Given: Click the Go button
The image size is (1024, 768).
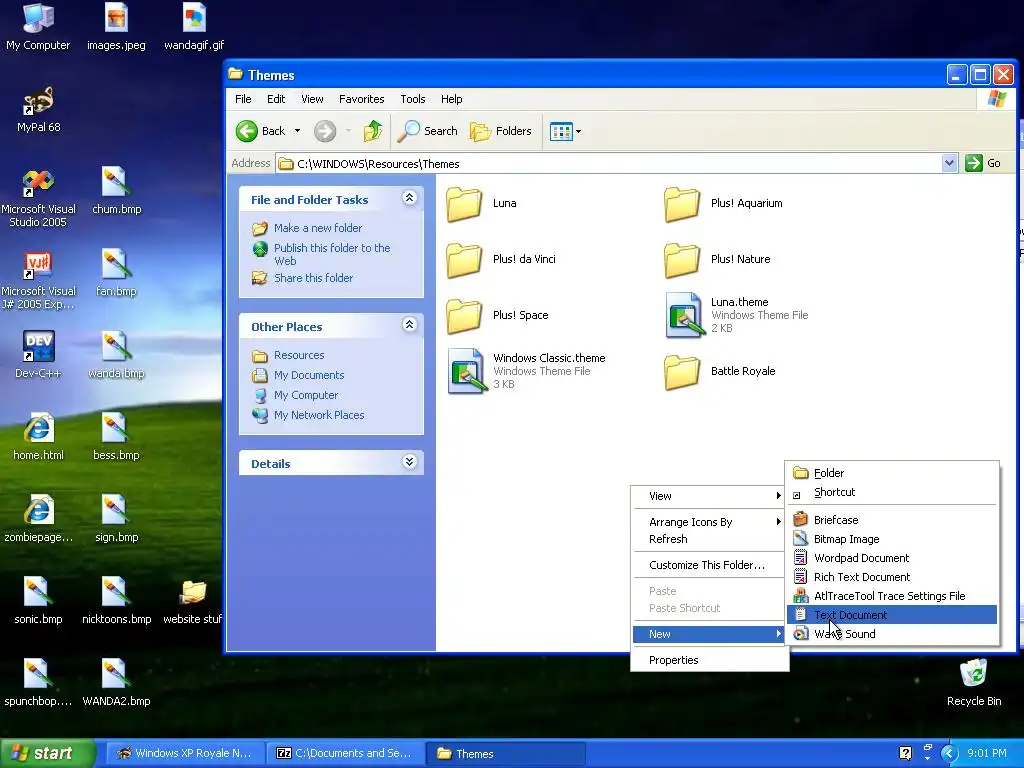Looking at the screenshot, I should 983,163.
